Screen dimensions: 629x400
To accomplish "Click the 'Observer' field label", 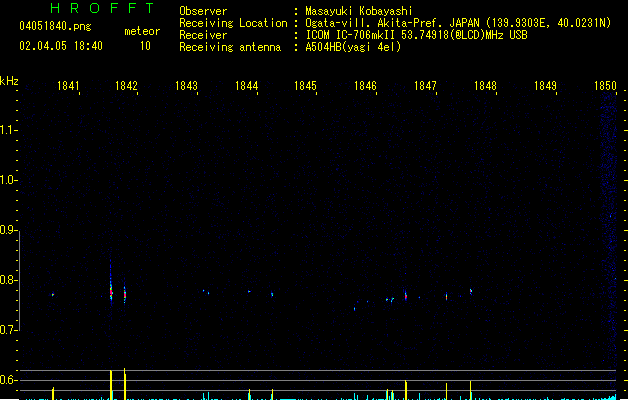I will point(203,11).
